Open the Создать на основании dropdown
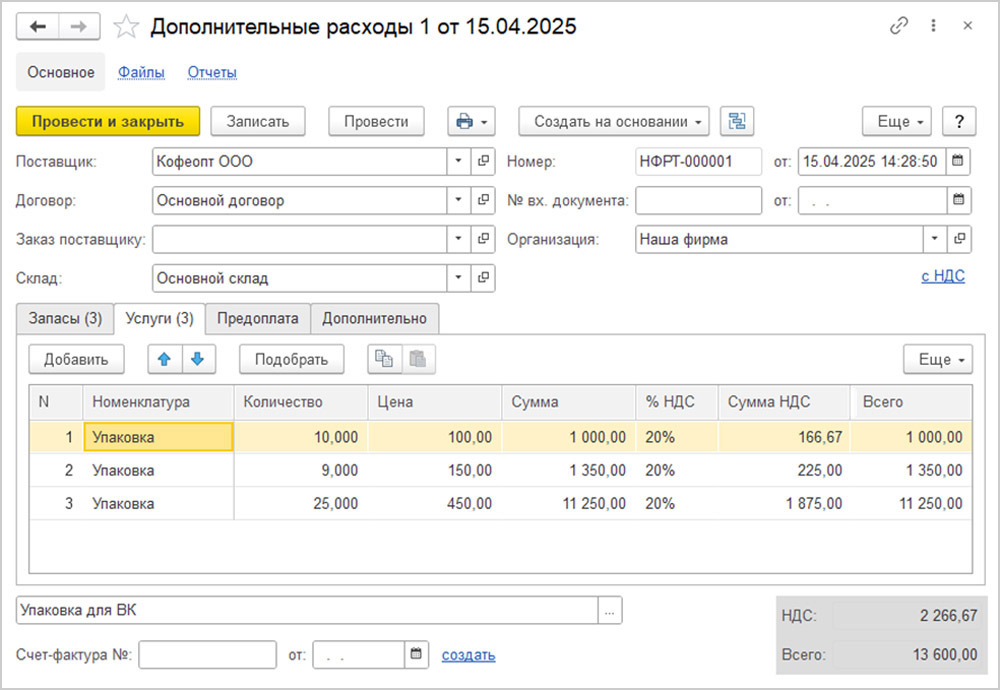 (x=614, y=121)
